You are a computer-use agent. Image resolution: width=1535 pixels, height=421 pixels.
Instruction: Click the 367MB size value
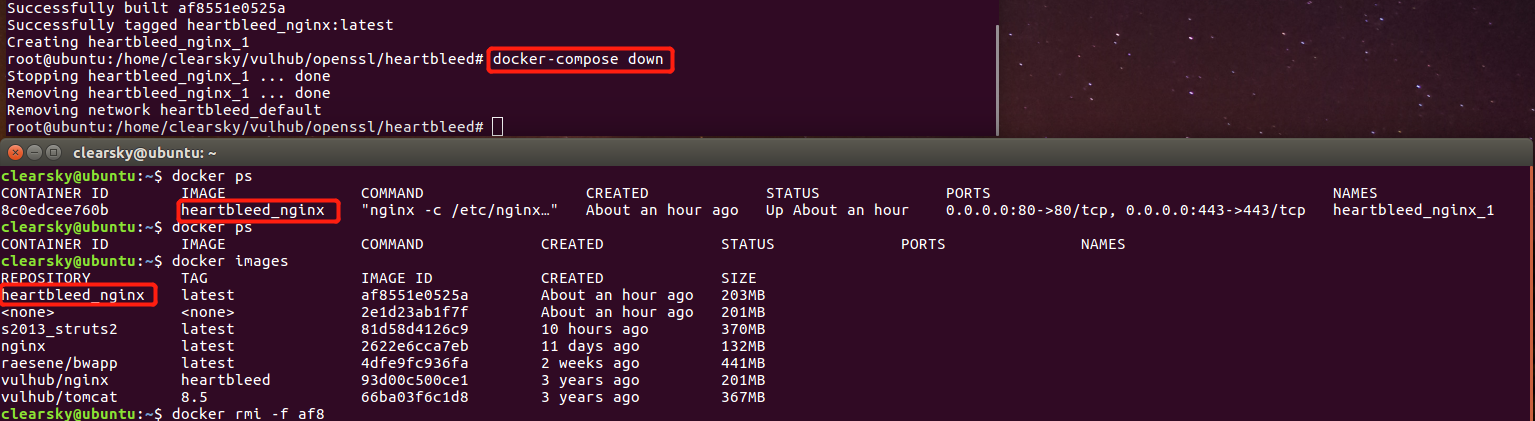[x=743, y=397]
